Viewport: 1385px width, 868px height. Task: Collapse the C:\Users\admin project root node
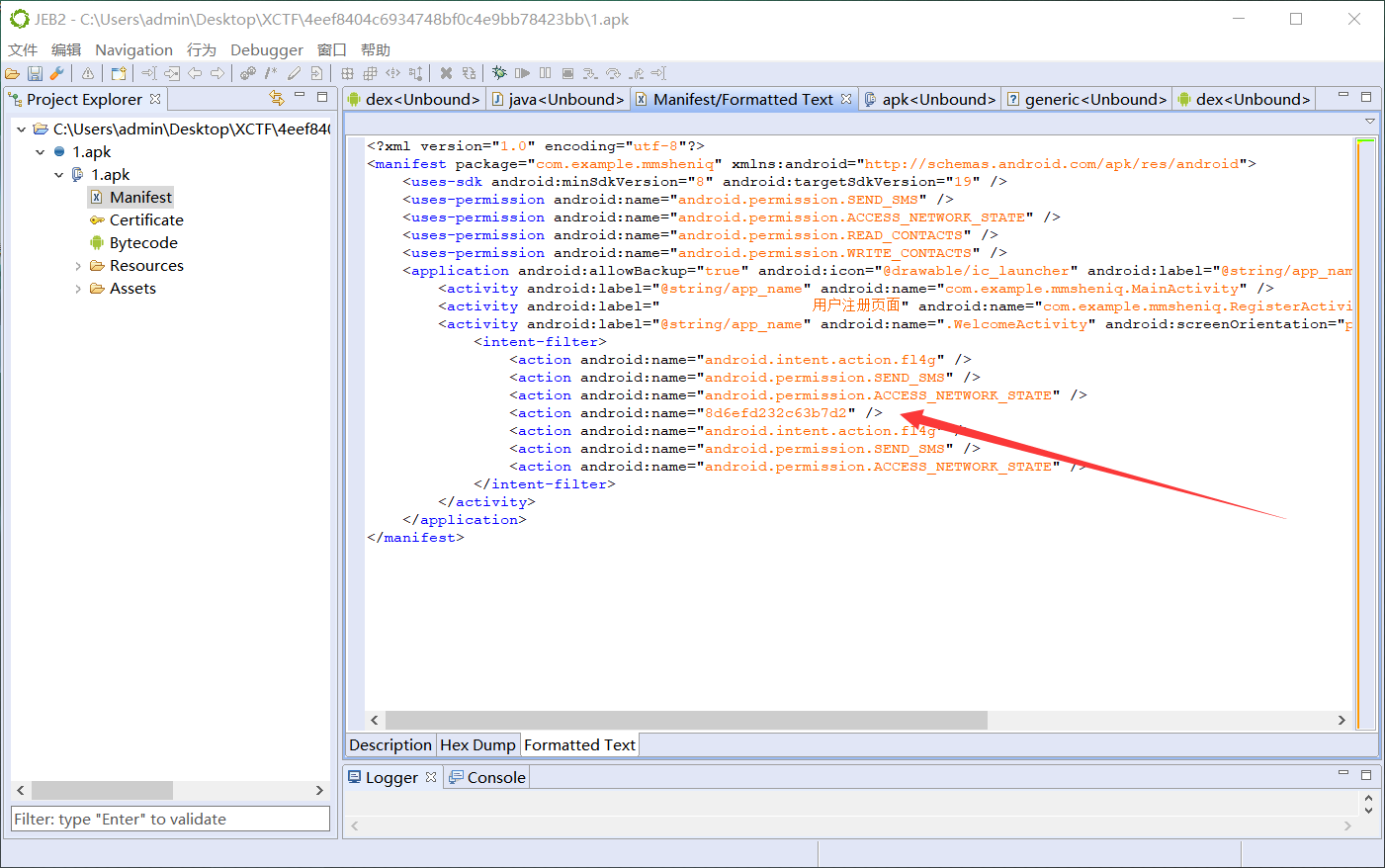(21, 130)
